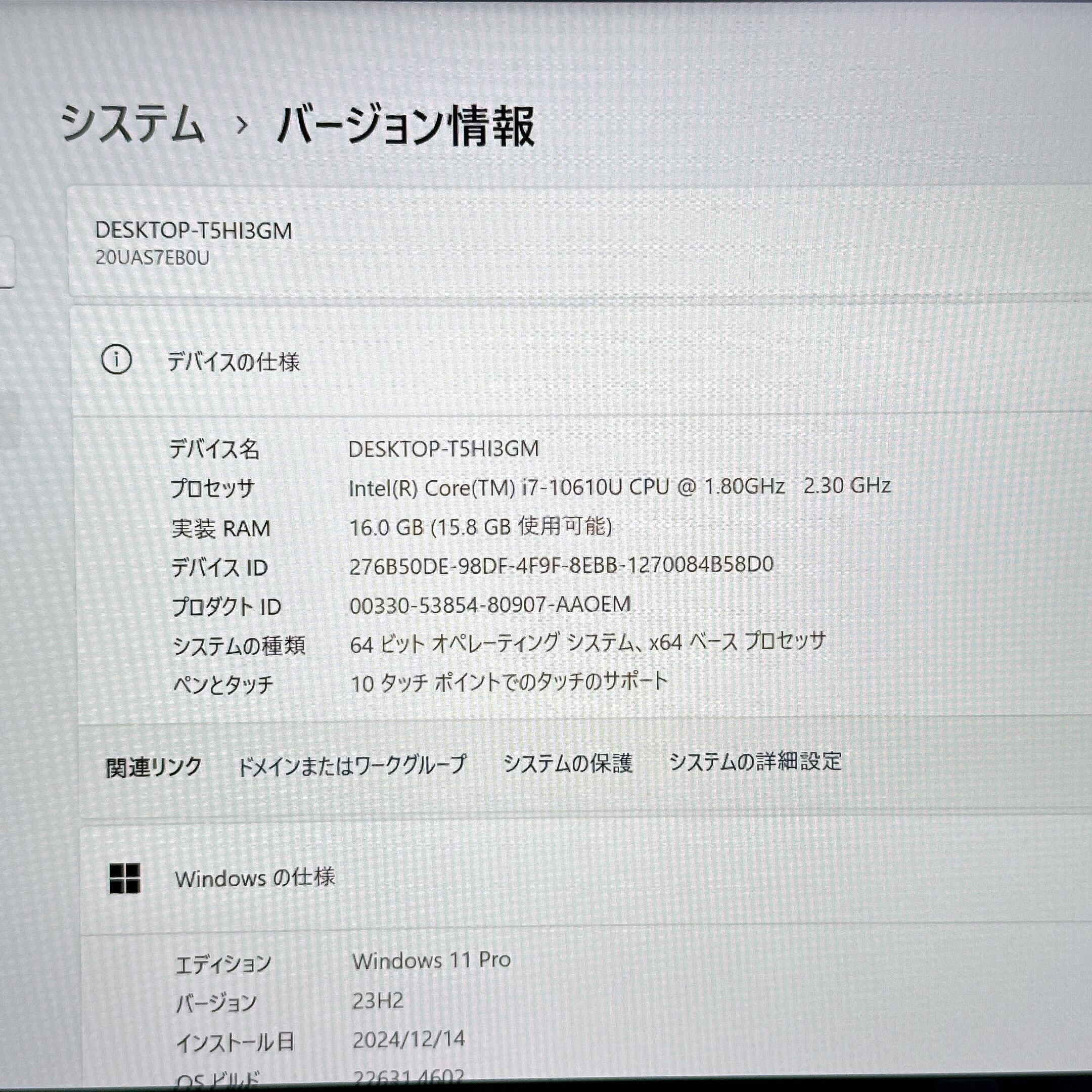Click the 23H2 version value
Viewport: 1092px width, 1092px height.
pos(378,1001)
